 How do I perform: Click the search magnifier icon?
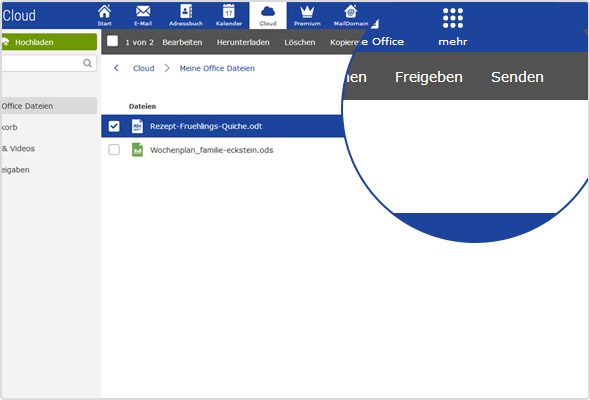click(x=87, y=63)
